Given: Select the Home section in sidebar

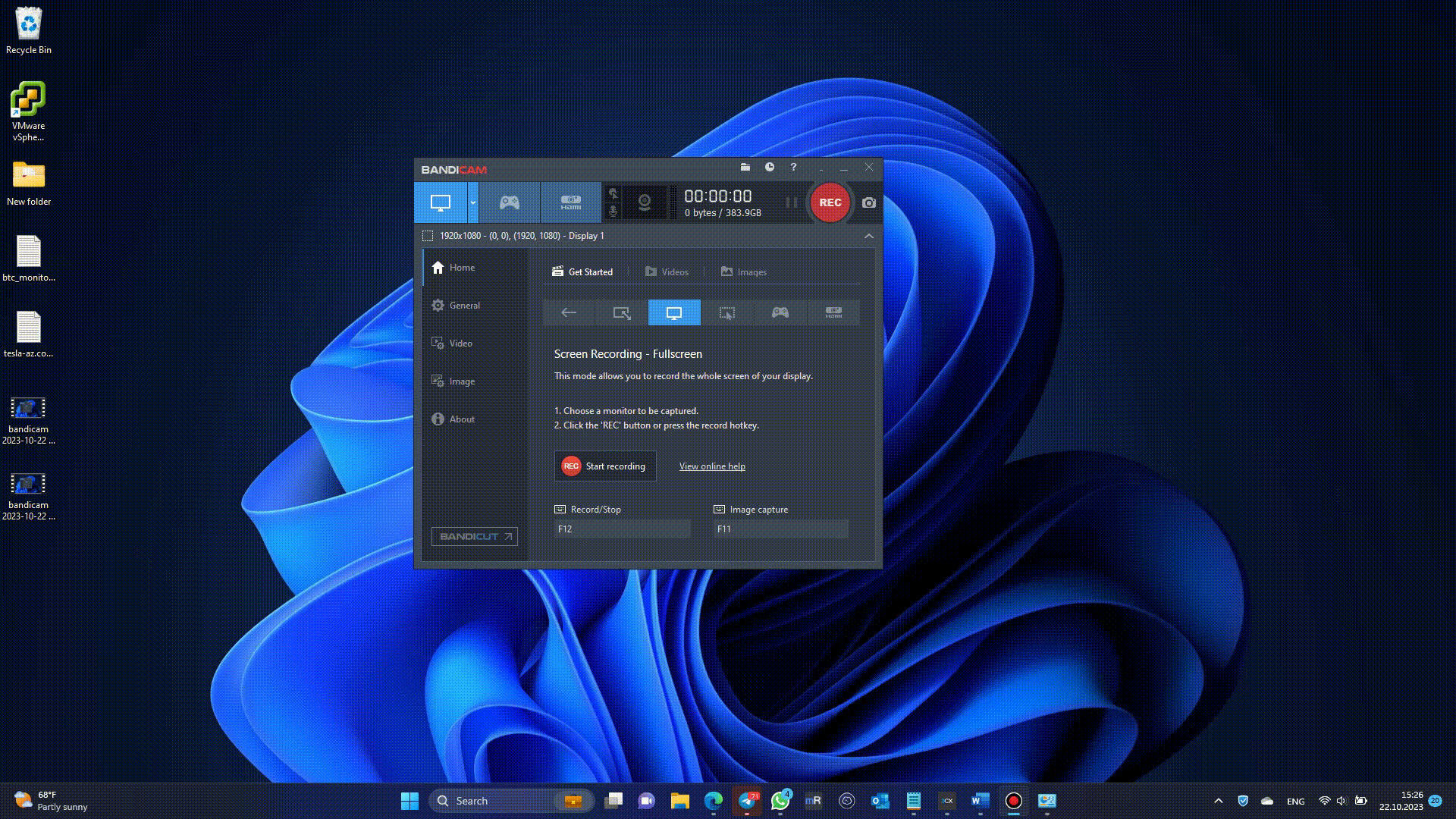Looking at the screenshot, I should pos(462,267).
